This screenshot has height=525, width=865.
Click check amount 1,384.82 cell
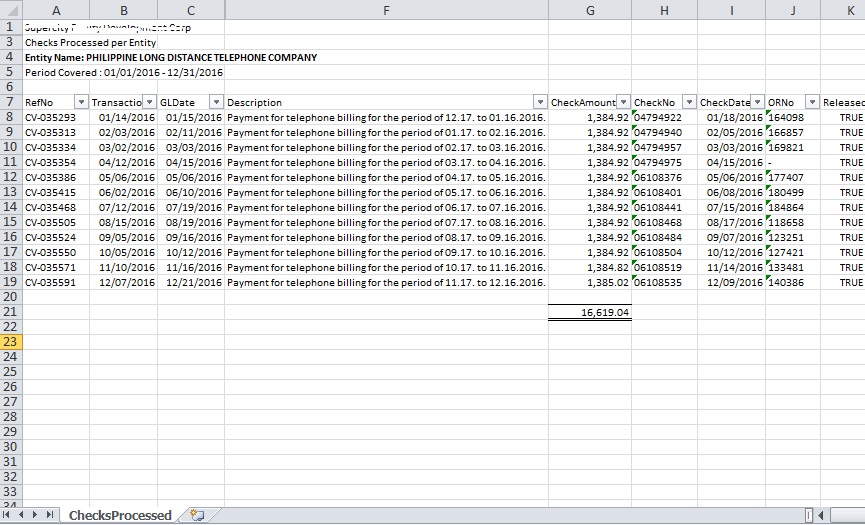click(590, 267)
